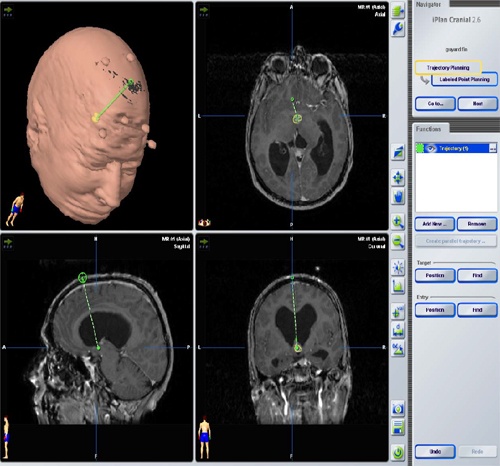Click the green arrow in coronal view corner
The width and height of the screenshot is (500, 466).
[204, 243]
